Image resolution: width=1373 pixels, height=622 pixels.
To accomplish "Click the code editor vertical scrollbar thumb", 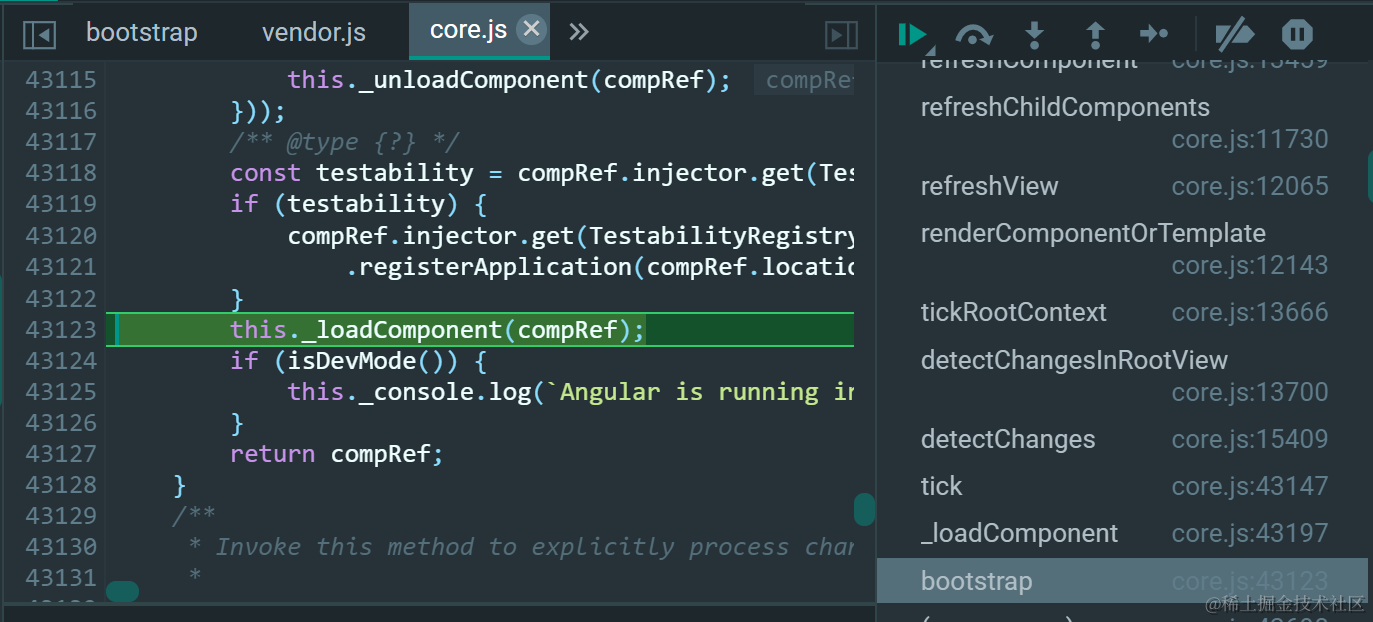I will pos(864,509).
